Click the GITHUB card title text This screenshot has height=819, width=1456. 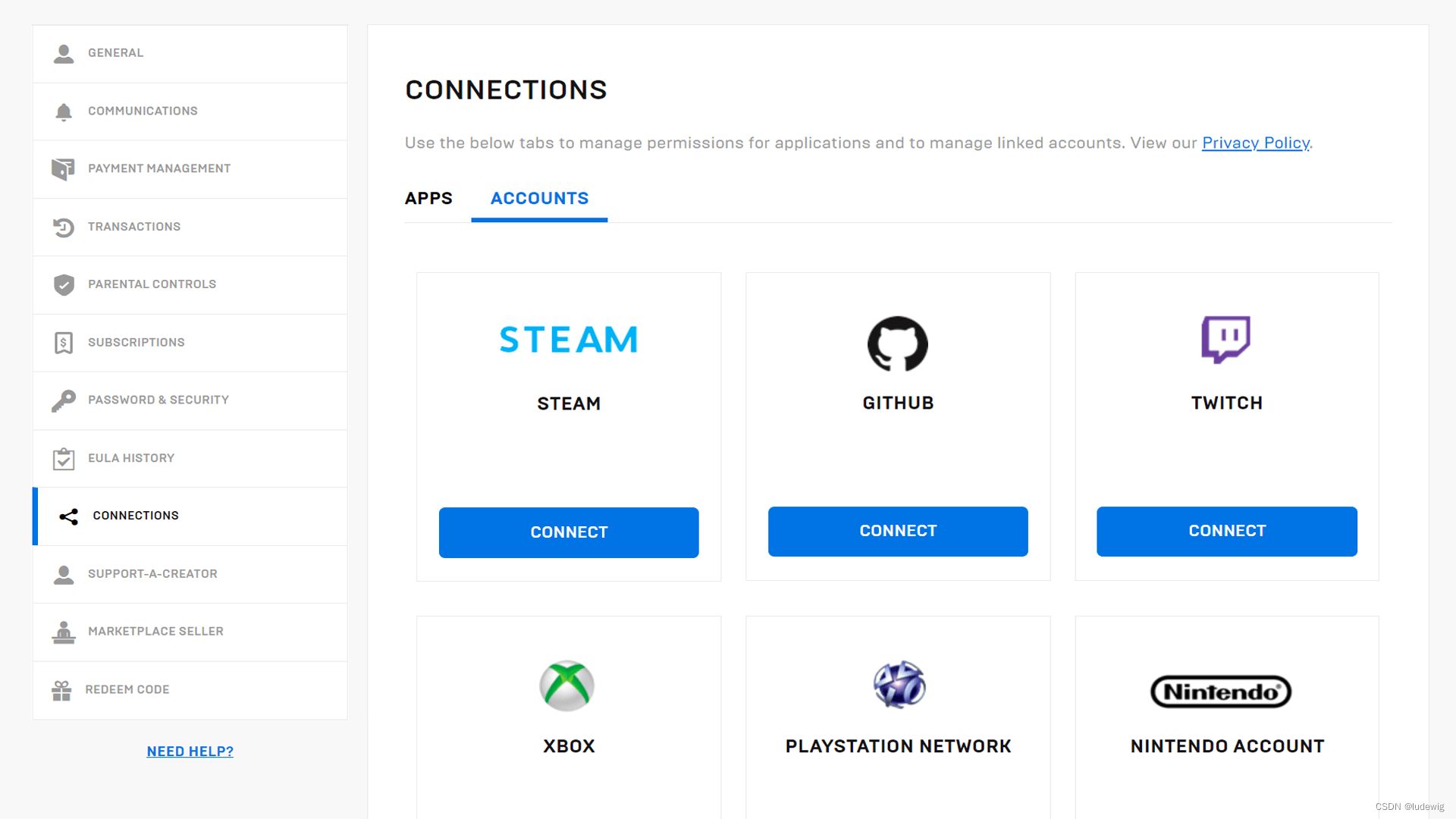point(898,403)
